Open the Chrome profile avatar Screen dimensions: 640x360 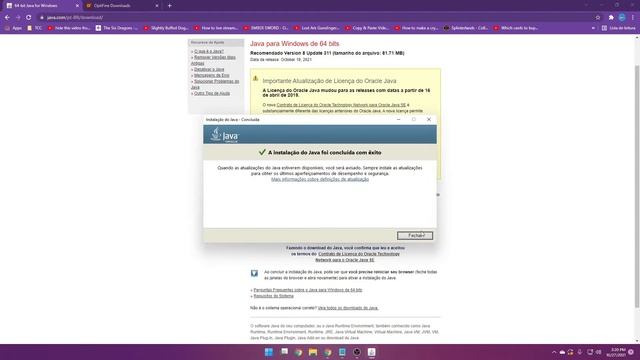[622, 18]
